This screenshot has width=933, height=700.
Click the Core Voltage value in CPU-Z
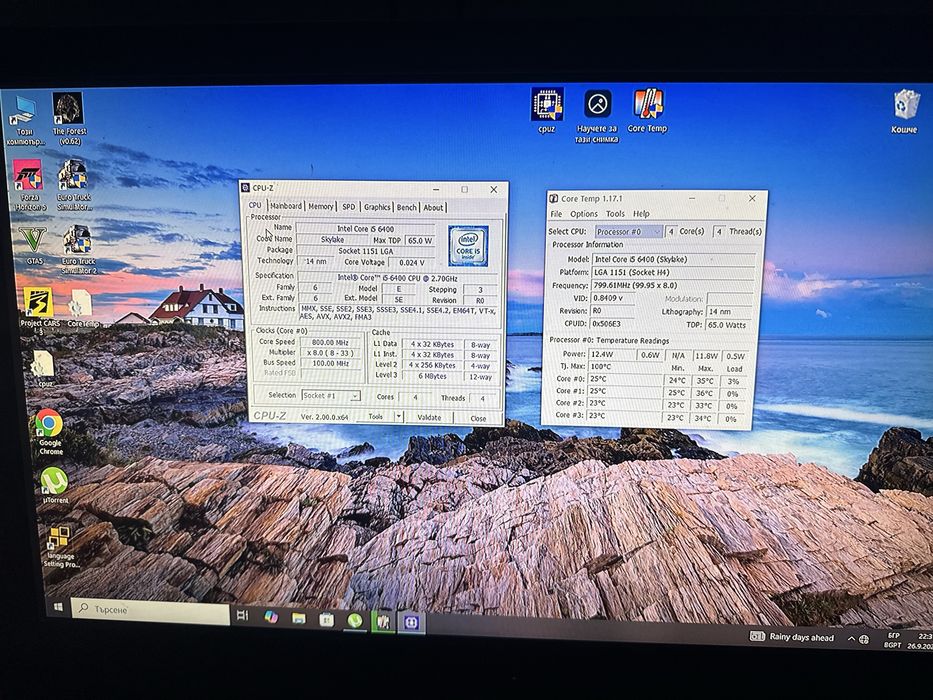click(412, 262)
